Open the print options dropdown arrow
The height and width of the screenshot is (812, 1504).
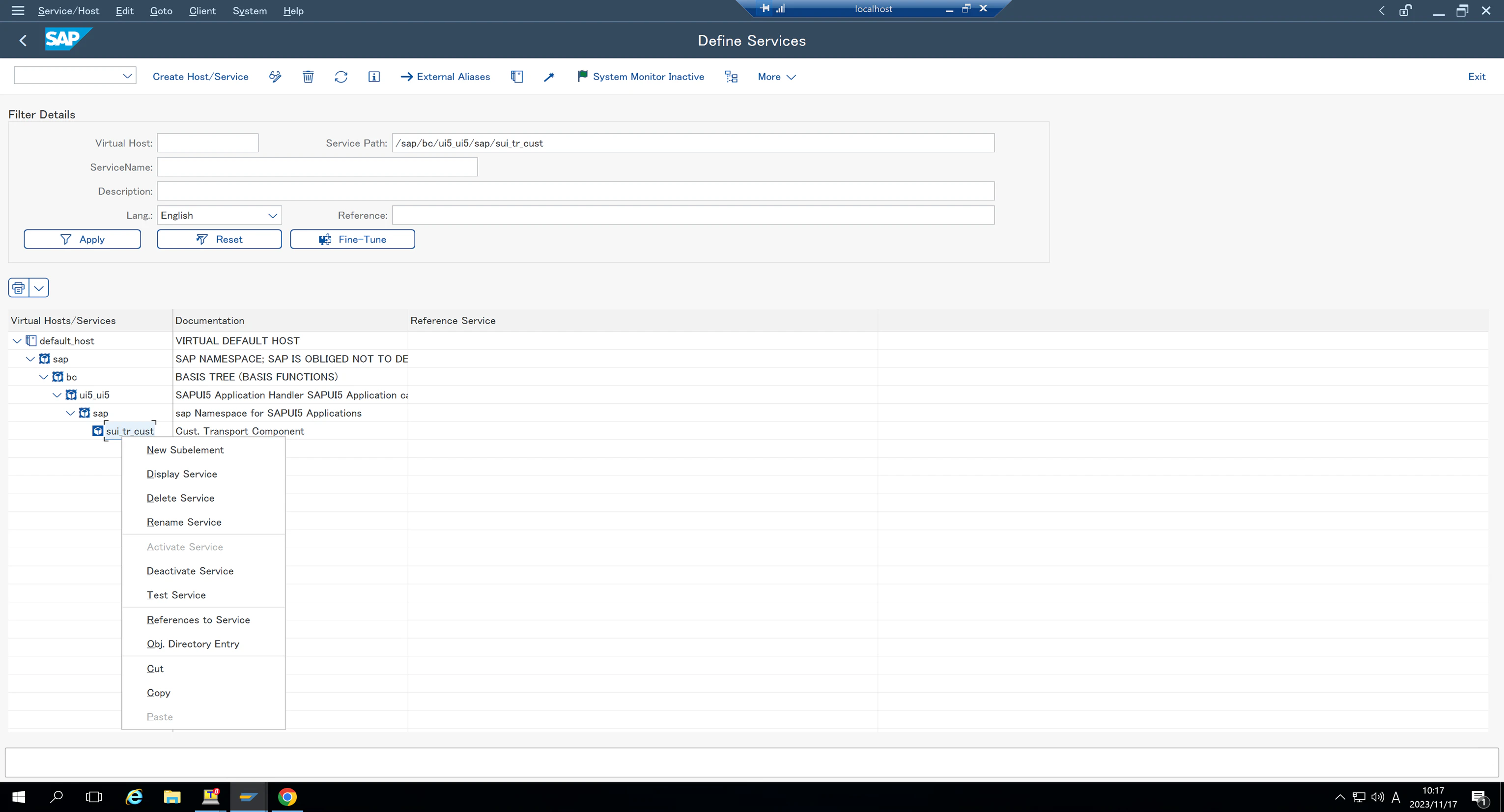[39, 287]
